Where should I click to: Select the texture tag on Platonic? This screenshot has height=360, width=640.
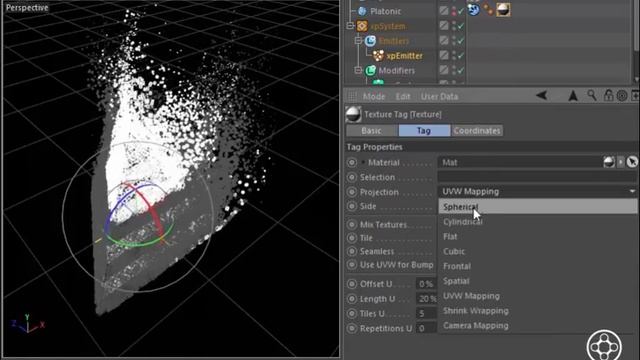click(503, 10)
